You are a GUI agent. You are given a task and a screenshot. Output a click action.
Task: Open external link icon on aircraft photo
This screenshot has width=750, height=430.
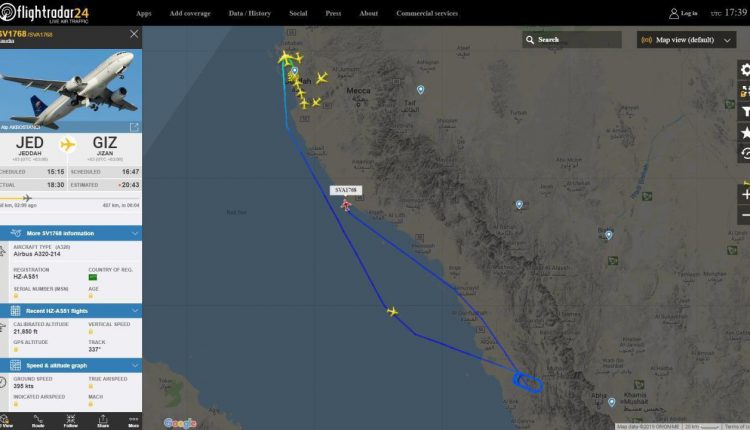click(134, 127)
